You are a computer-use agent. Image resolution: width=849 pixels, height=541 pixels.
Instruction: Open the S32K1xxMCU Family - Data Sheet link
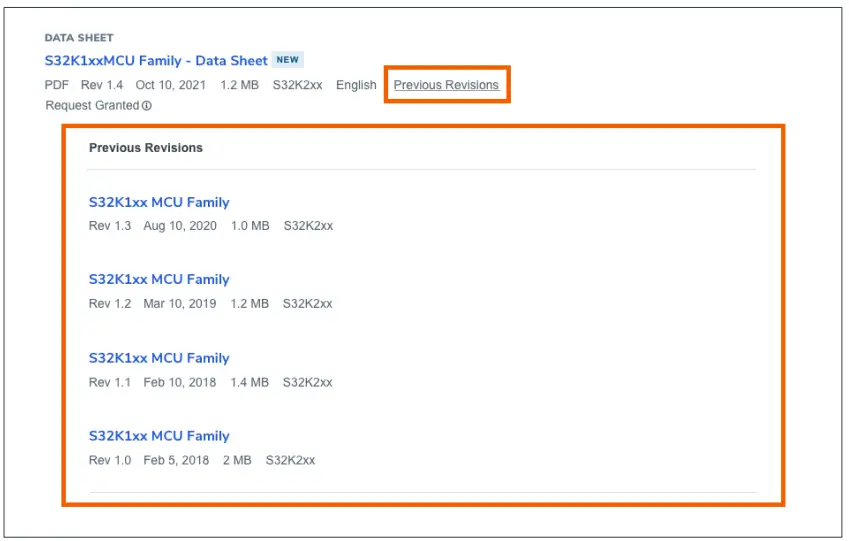pos(156,61)
